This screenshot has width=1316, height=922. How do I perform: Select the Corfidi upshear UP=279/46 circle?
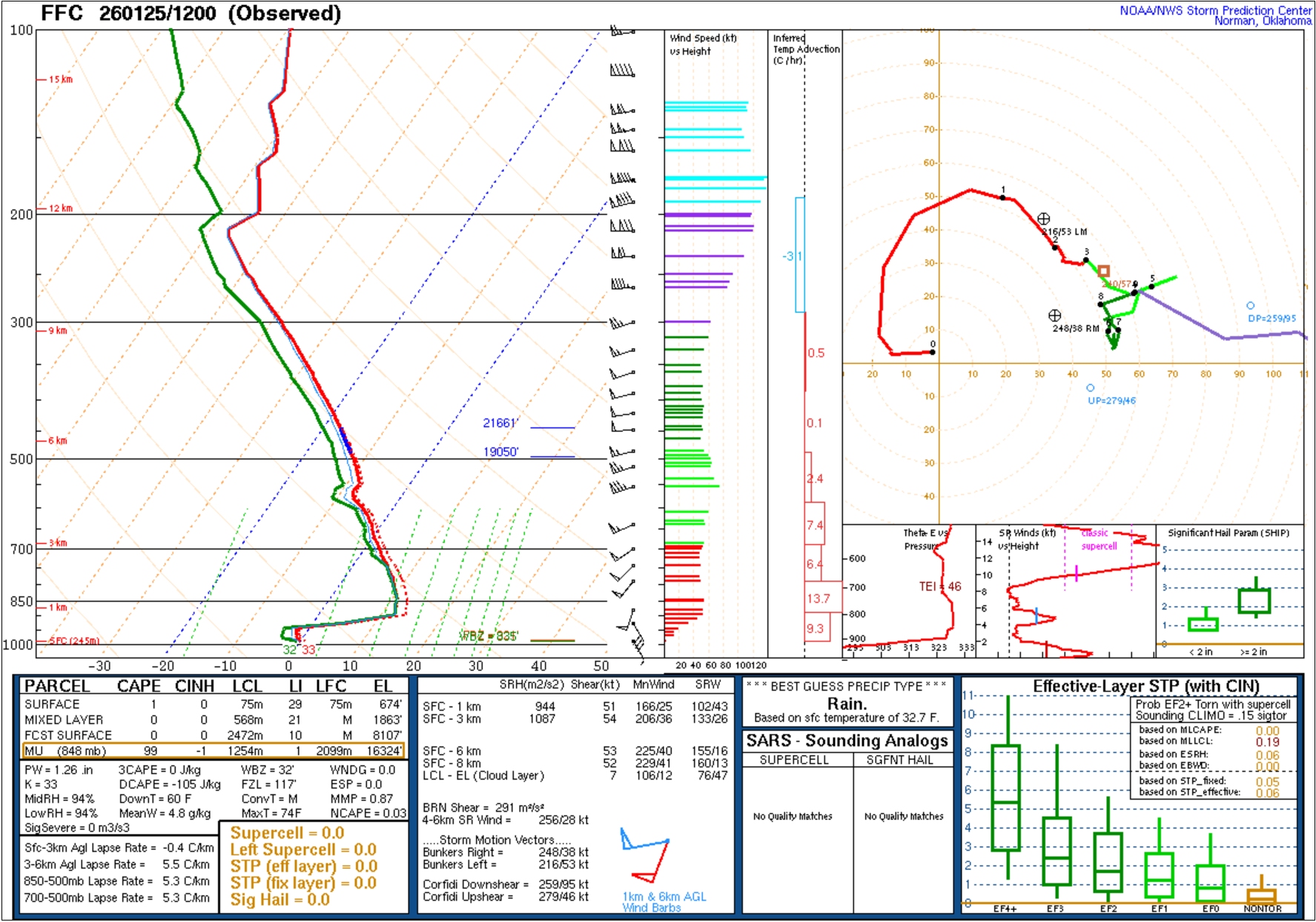click(1090, 388)
